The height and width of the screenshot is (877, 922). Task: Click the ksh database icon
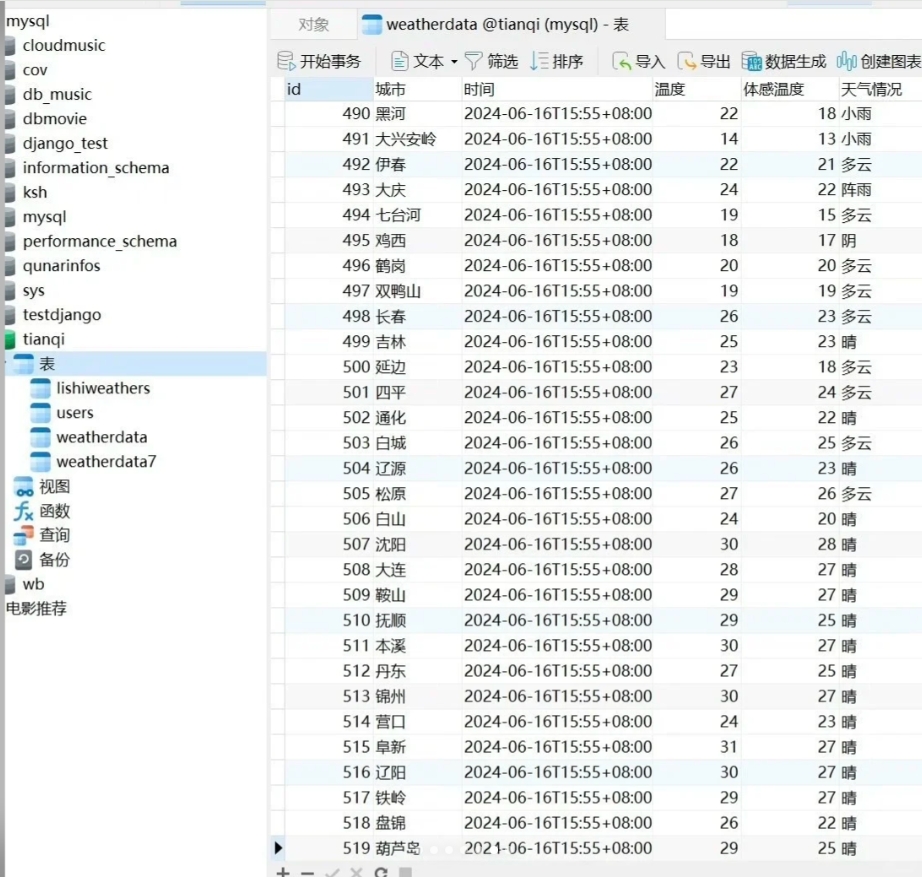(9, 192)
